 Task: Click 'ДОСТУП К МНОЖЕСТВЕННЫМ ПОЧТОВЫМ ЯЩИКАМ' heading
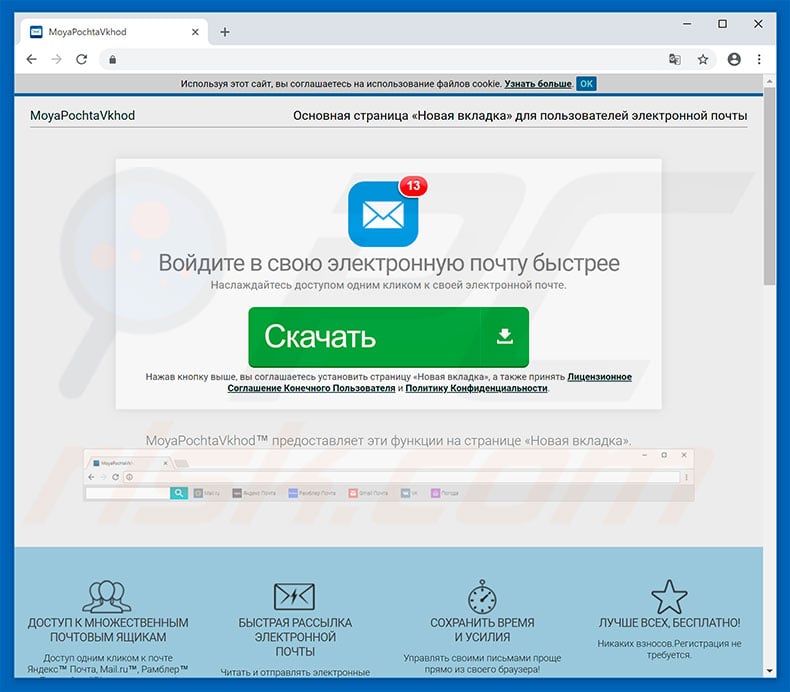(x=108, y=630)
